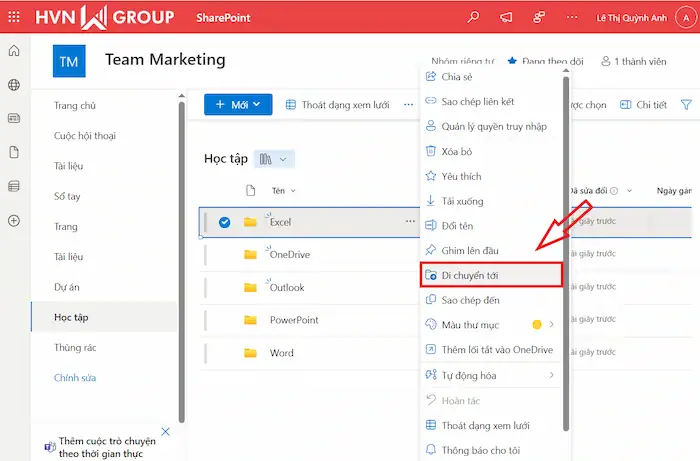Click the Chi tiết details button

pyautogui.click(x=643, y=105)
